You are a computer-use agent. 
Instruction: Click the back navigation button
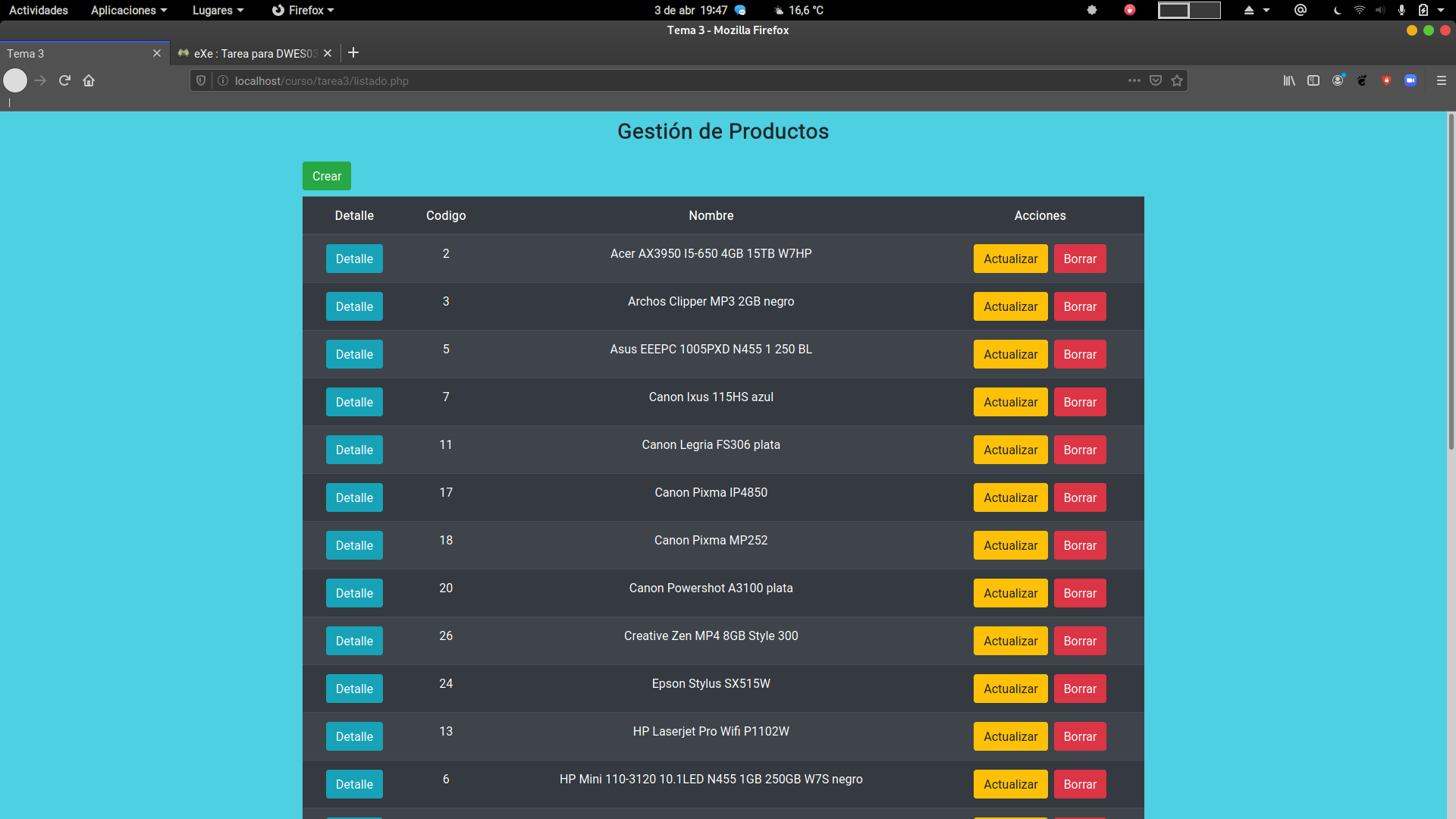(15, 80)
